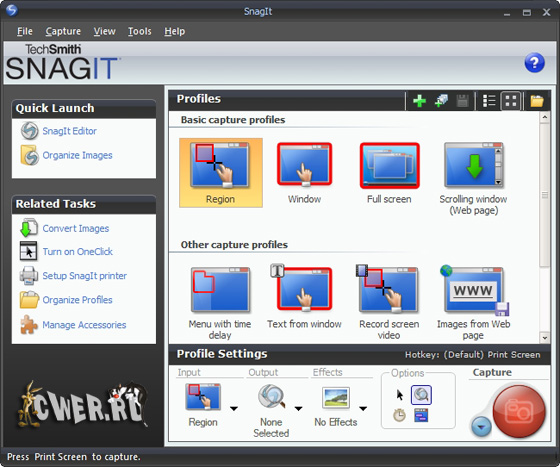The image size is (560, 467).
Task: Open the Input Region dropdown arrow
Action: click(234, 408)
